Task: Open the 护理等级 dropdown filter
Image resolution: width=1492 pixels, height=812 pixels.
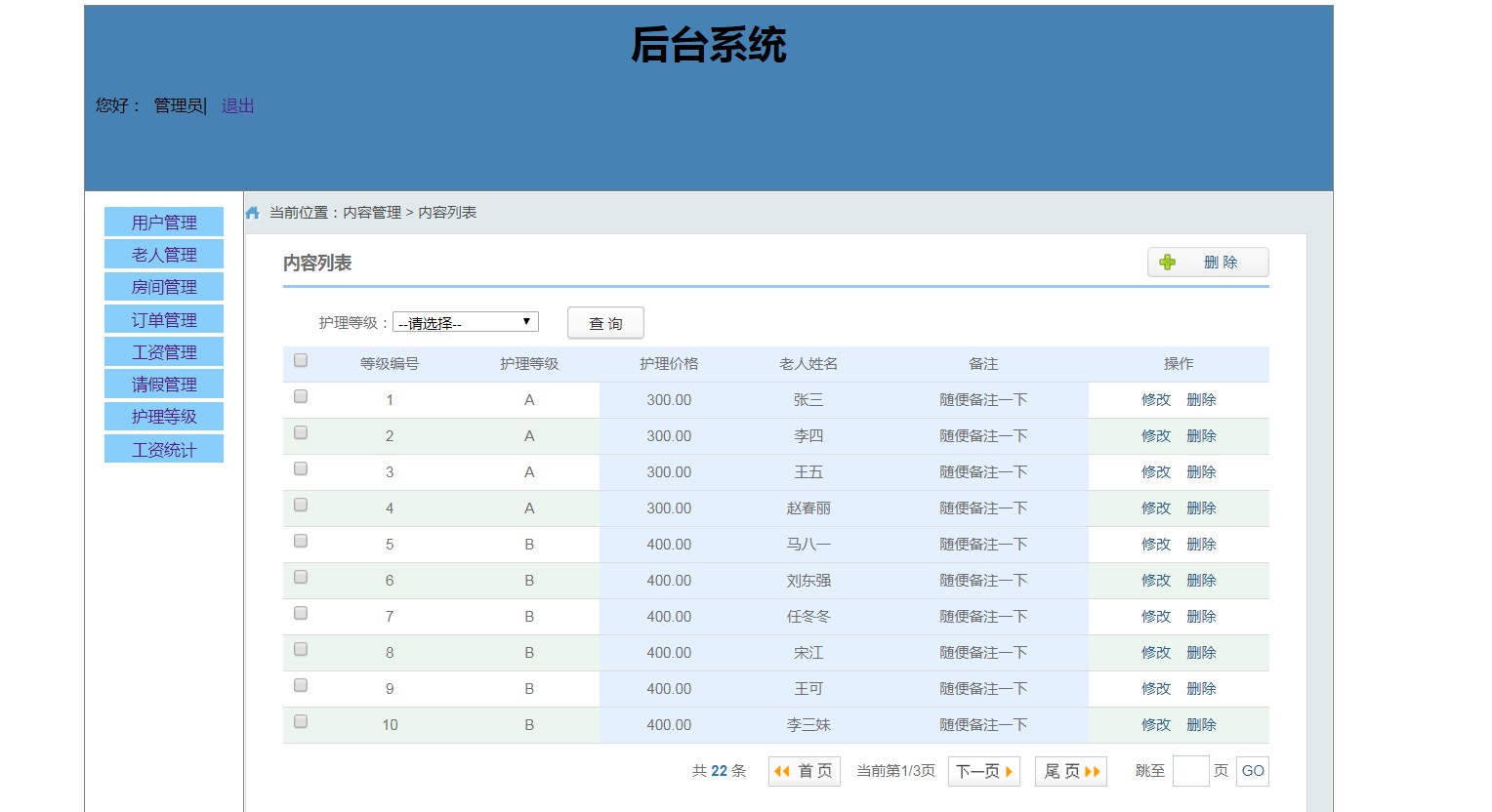Action: pos(466,322)
